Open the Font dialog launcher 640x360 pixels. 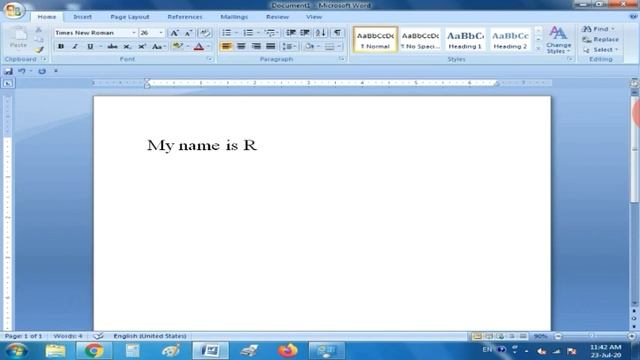click(x=210, y=59)
